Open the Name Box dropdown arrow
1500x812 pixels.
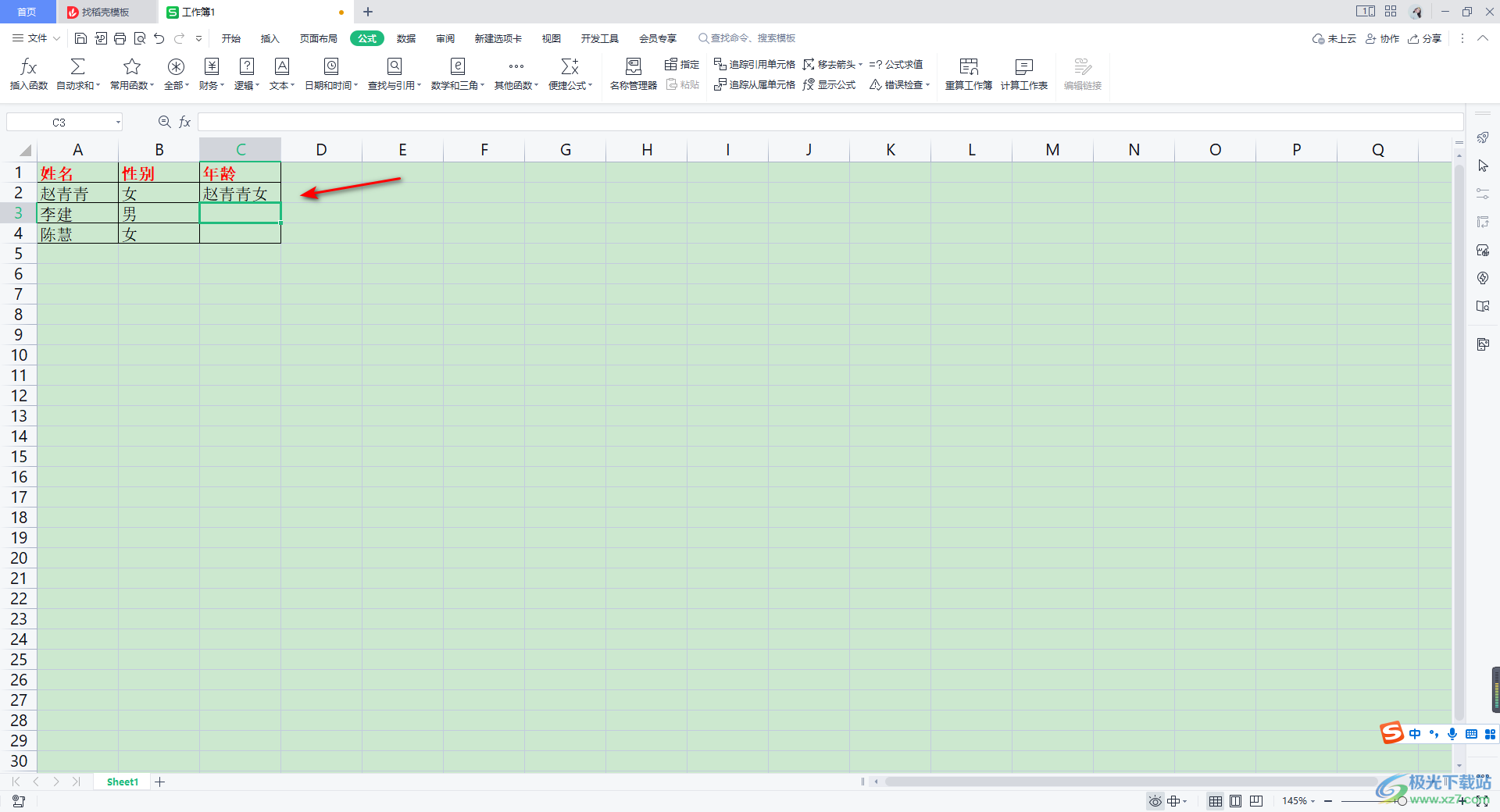pos(118,122)
